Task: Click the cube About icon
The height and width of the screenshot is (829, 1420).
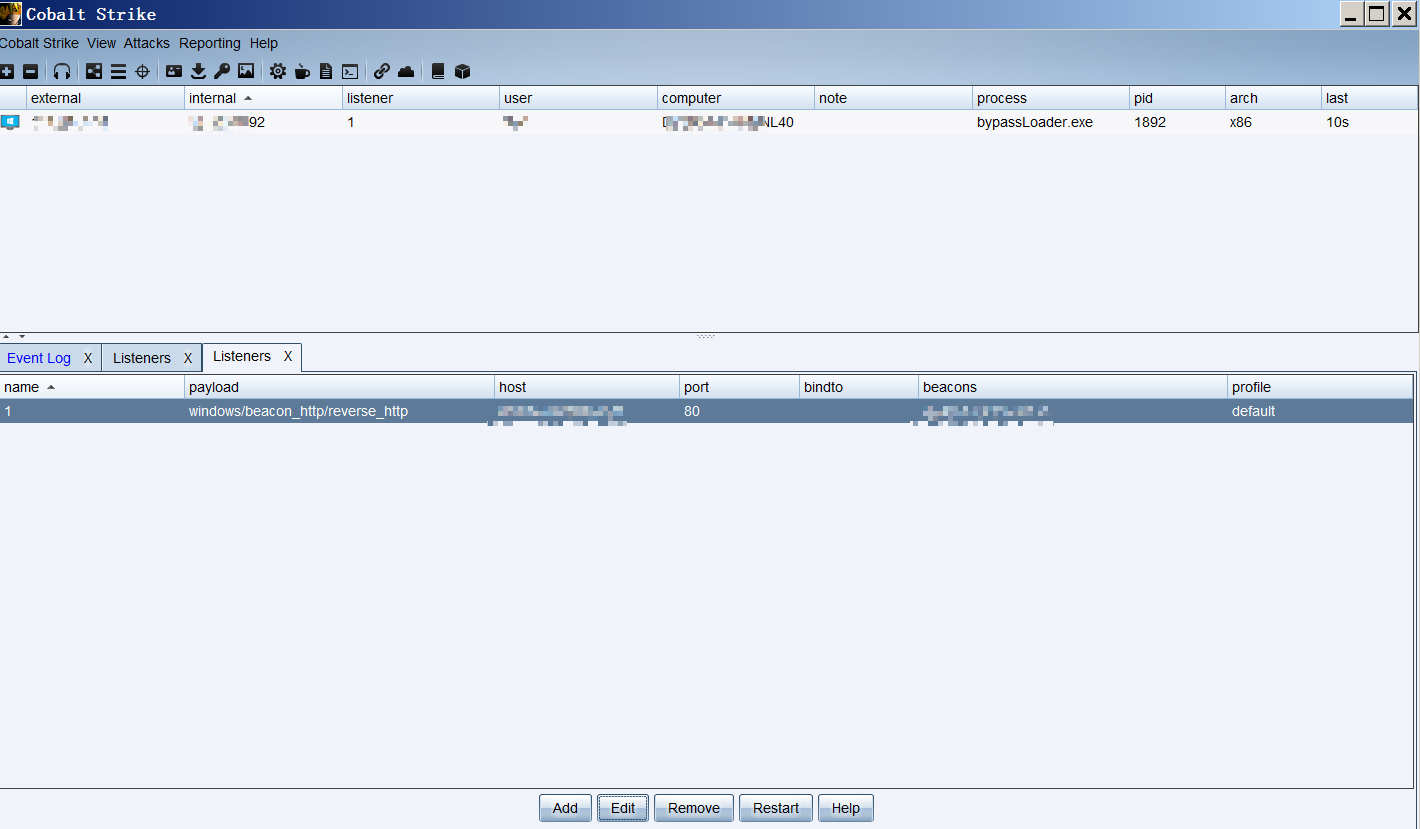Action: tap(462, 71)
